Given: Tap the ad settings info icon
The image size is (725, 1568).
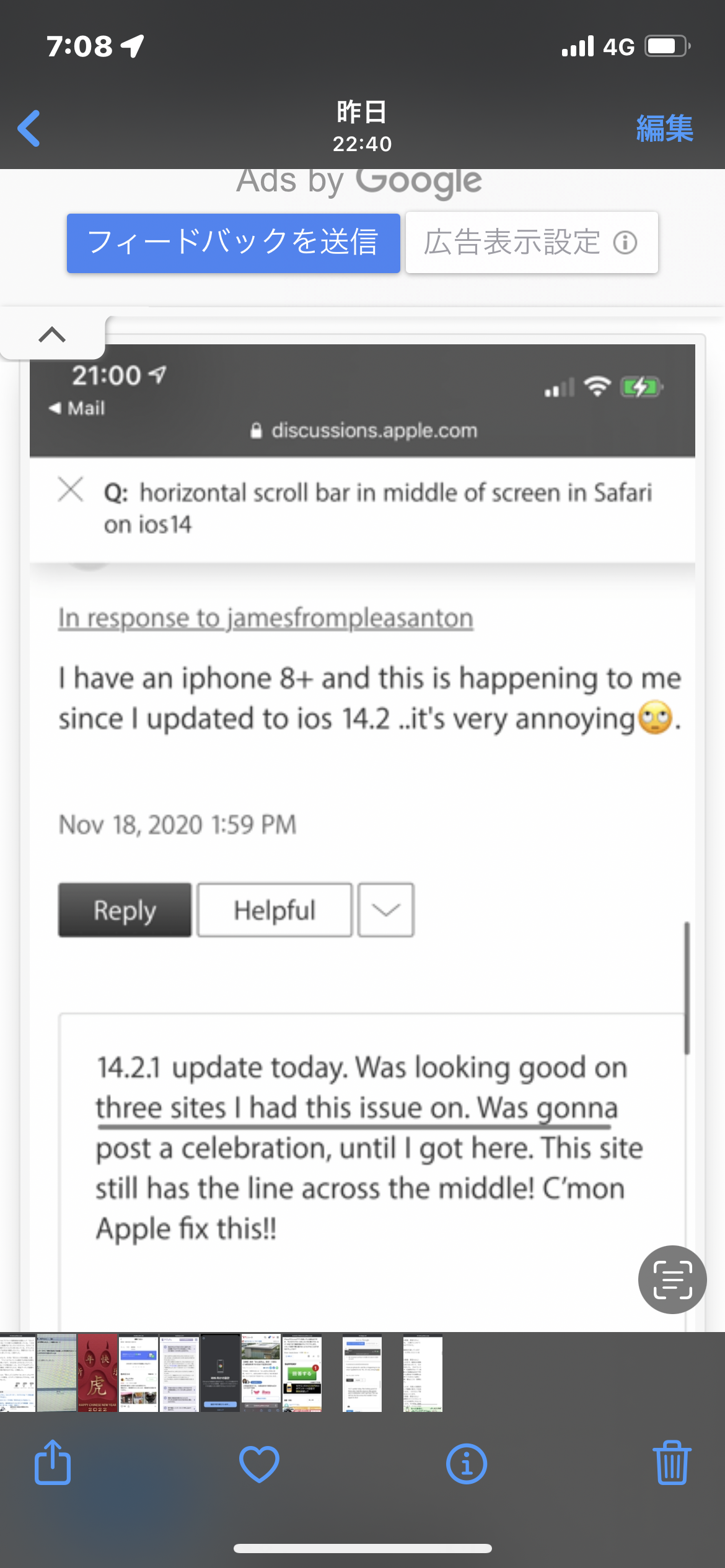Looking at the screenshot, I should (x=625, y=243).
